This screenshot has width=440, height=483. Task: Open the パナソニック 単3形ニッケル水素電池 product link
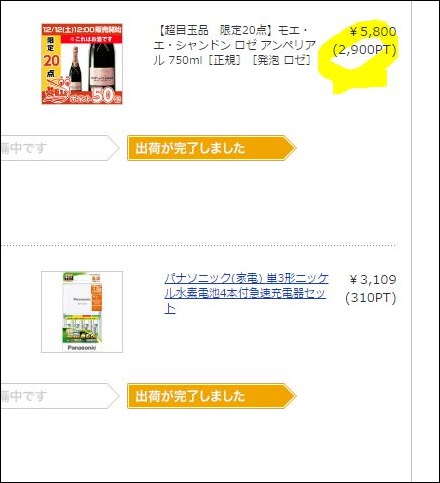(x=246, y=293)
